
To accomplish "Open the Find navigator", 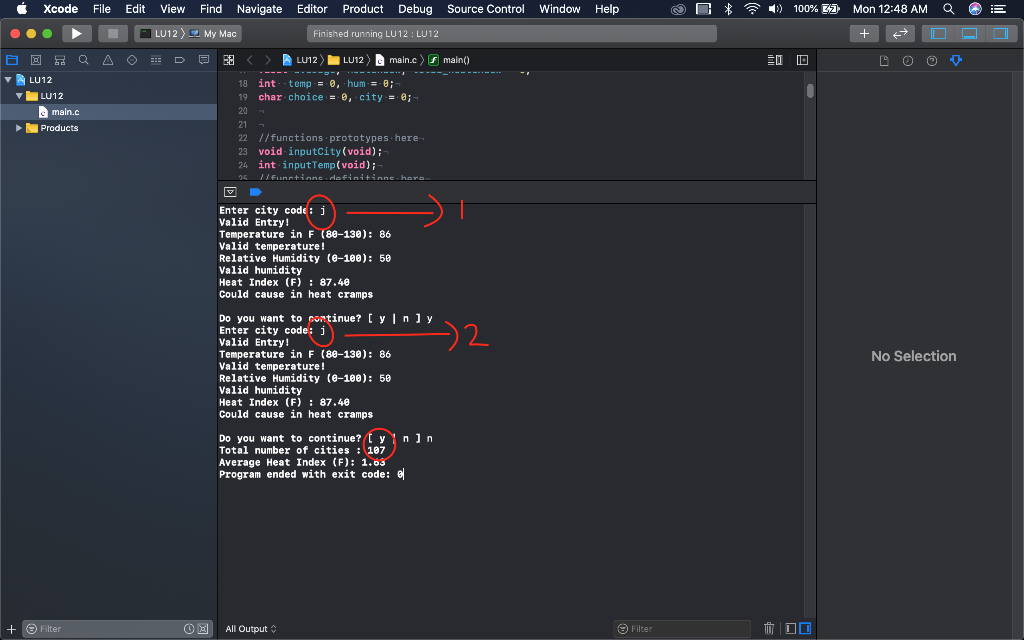I will tap(84, 59).
